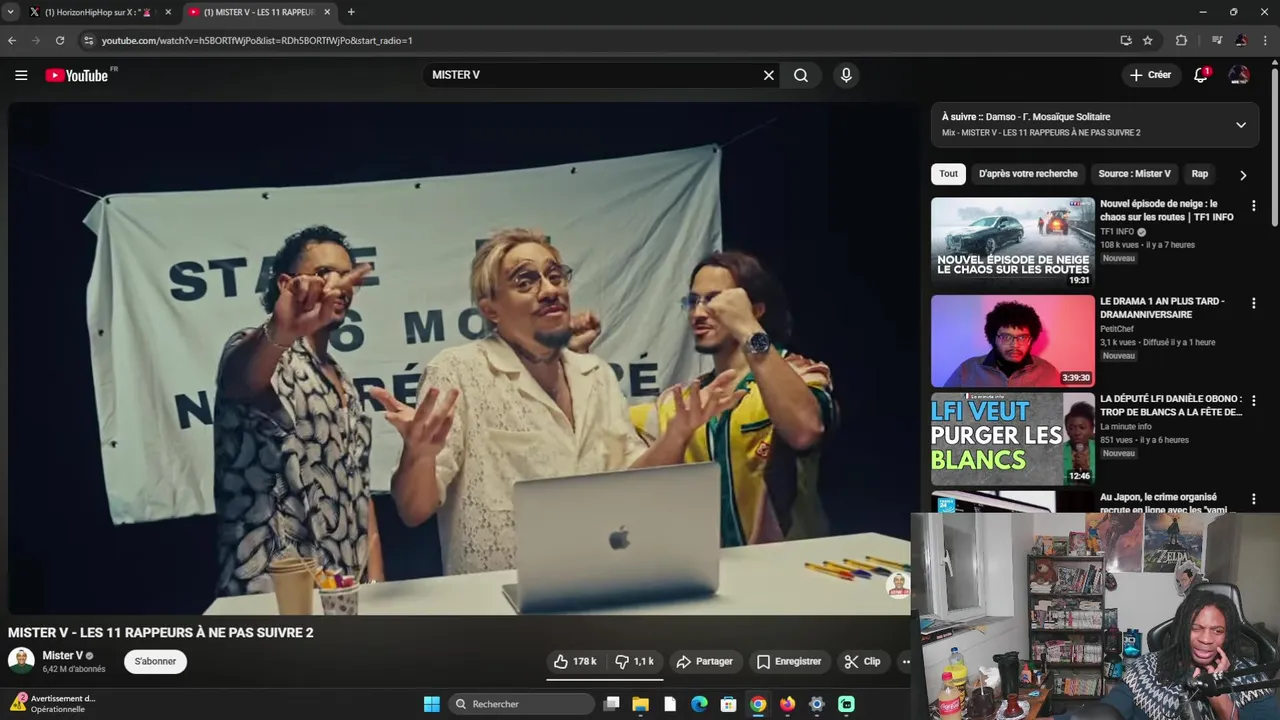Show more filter chips with right arrow

coord(1243,175)
